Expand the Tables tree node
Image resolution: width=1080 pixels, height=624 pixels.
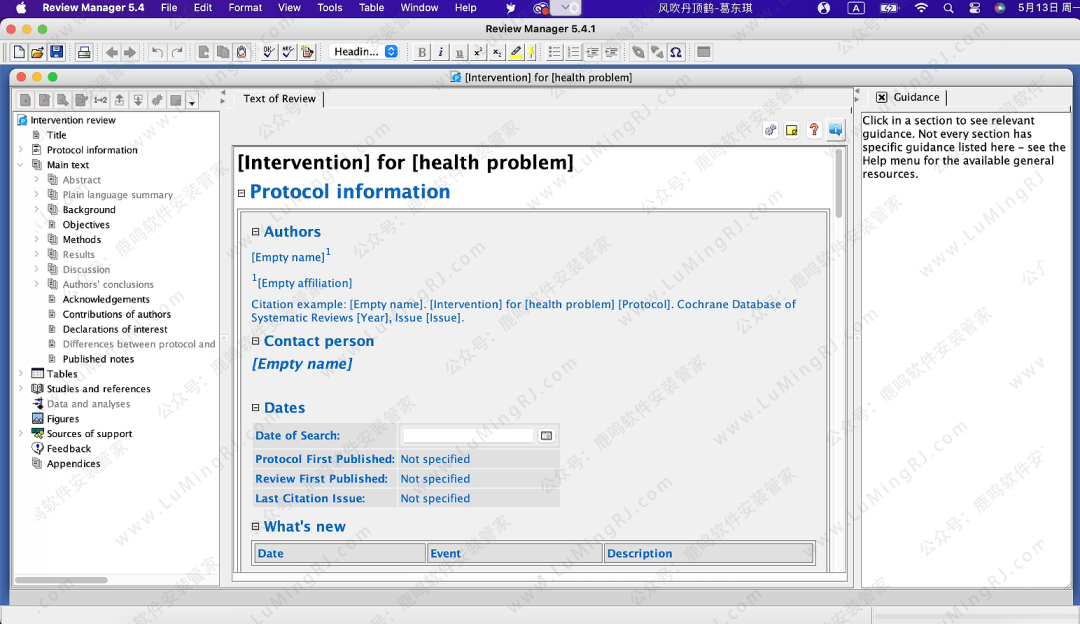click(x=21, y=374)
